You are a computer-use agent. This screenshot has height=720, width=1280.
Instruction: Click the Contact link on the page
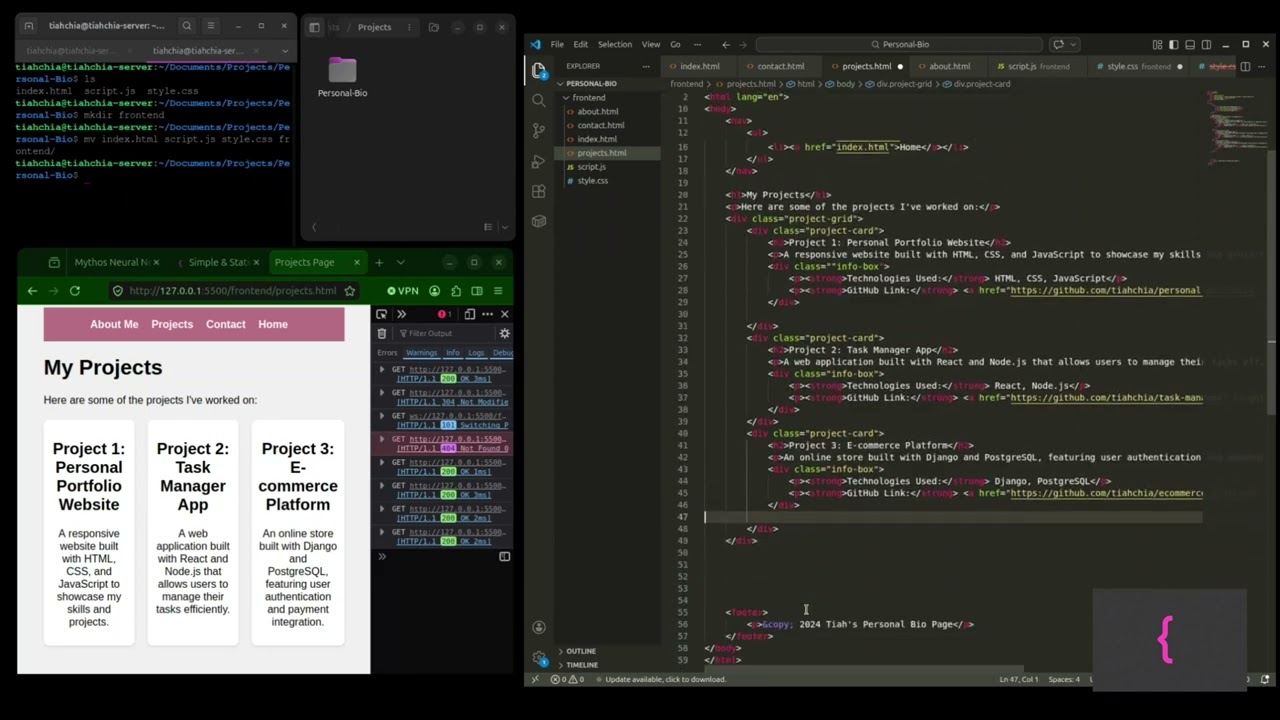[x=225, y=324]
